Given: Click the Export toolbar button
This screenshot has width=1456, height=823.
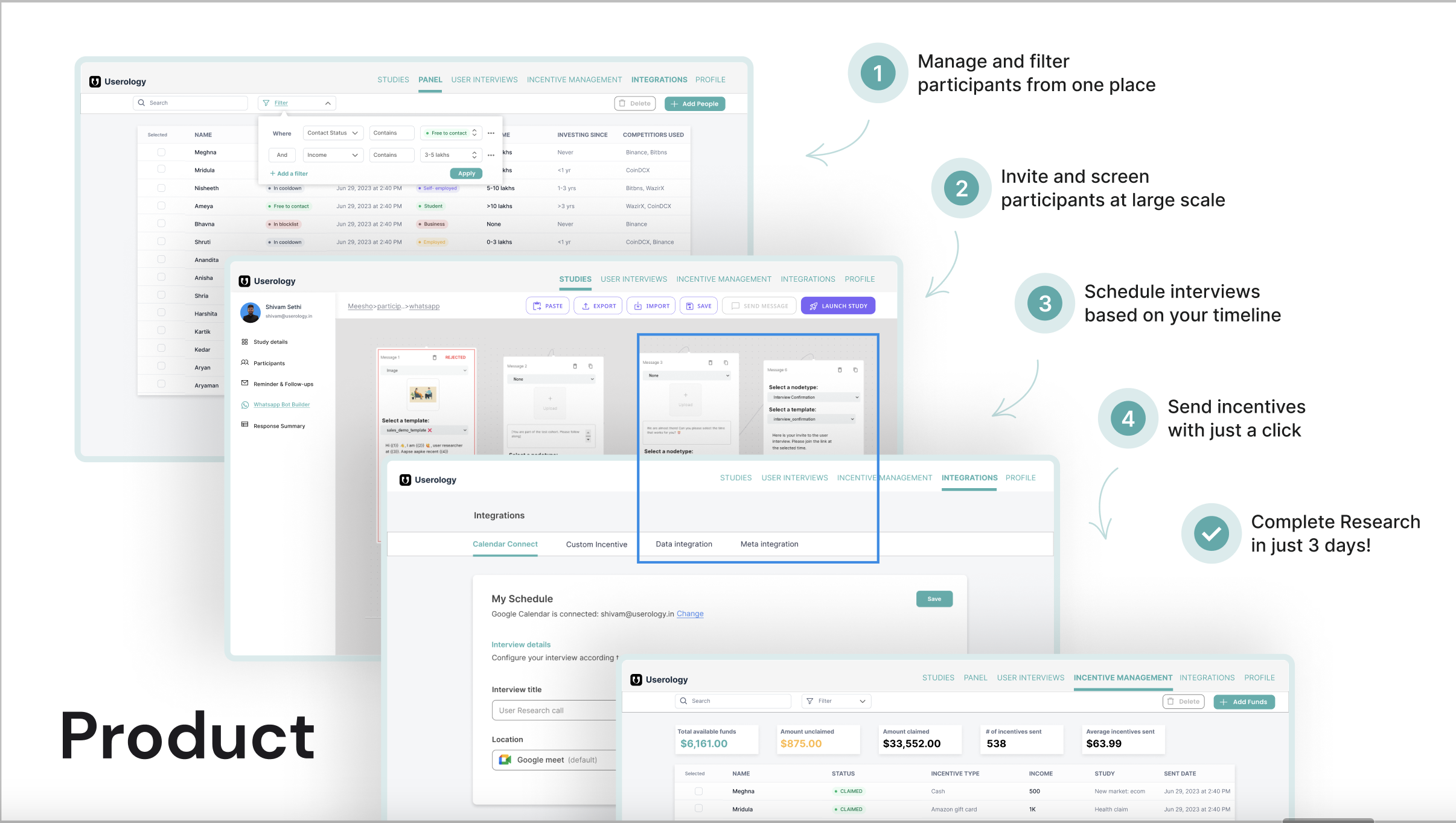Looking at the screenshot, I should coord(598,306).
